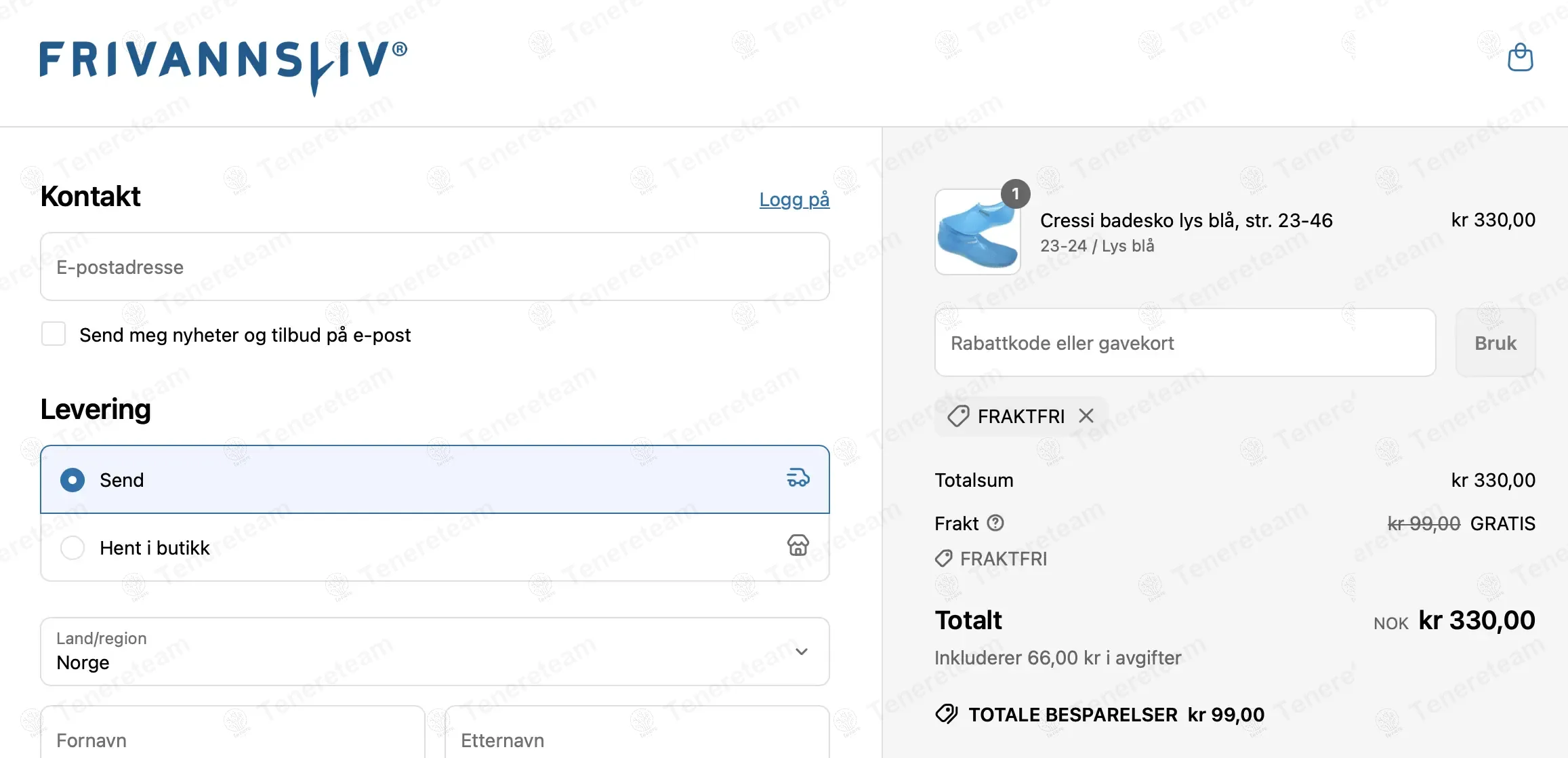Focus the Rabattkode eller gavekort field
This screenshot has width=1568, height=758.
[x=1185, y=342]
